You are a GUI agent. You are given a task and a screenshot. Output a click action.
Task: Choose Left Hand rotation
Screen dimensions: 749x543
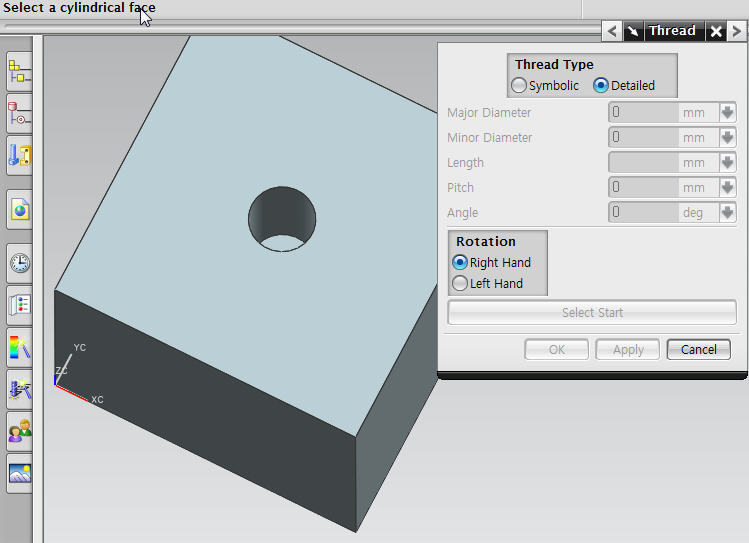(x=487, y=283)
